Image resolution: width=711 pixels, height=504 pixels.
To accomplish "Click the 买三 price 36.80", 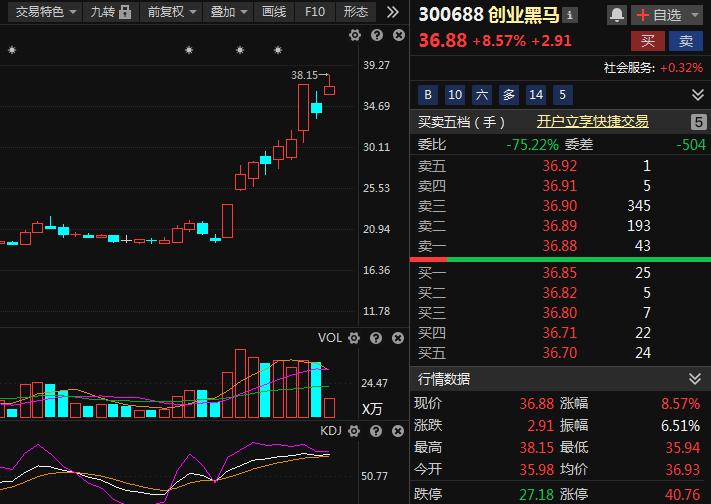I will pos(560,313).
